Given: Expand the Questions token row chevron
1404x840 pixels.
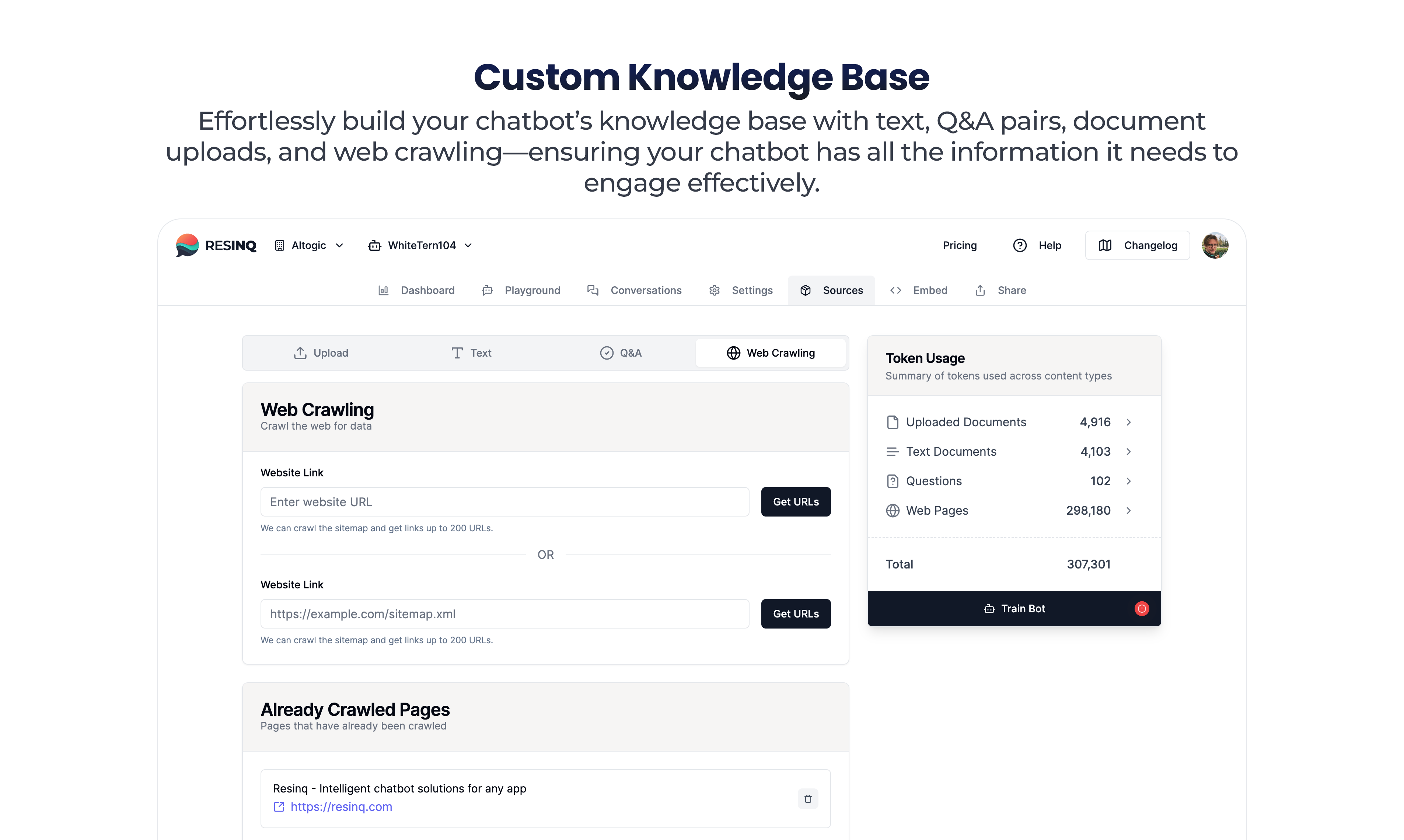Looking at the screenshot, I should 1128,481.
